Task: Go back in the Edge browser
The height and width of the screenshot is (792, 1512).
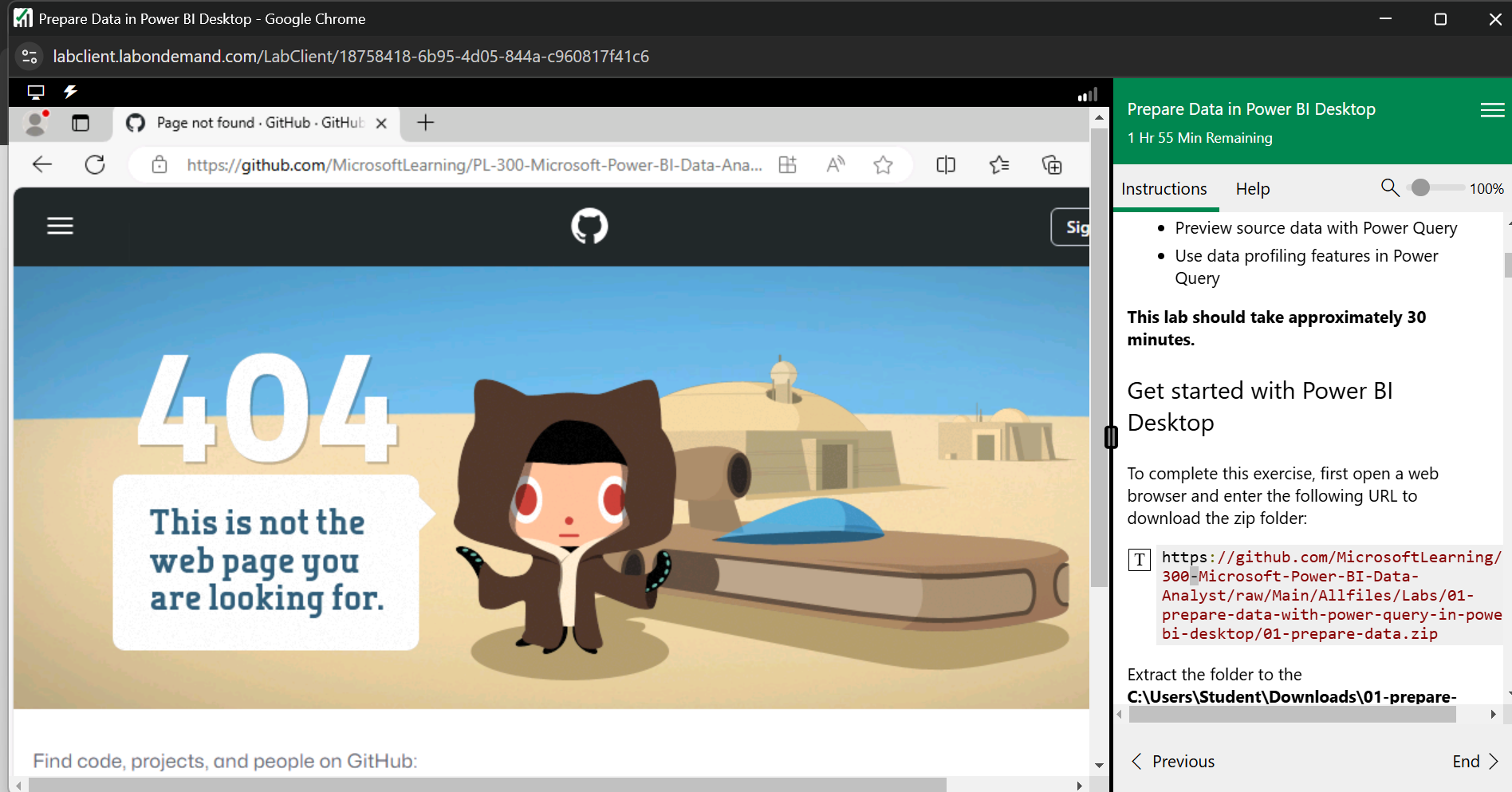Action: coord(42,164)
